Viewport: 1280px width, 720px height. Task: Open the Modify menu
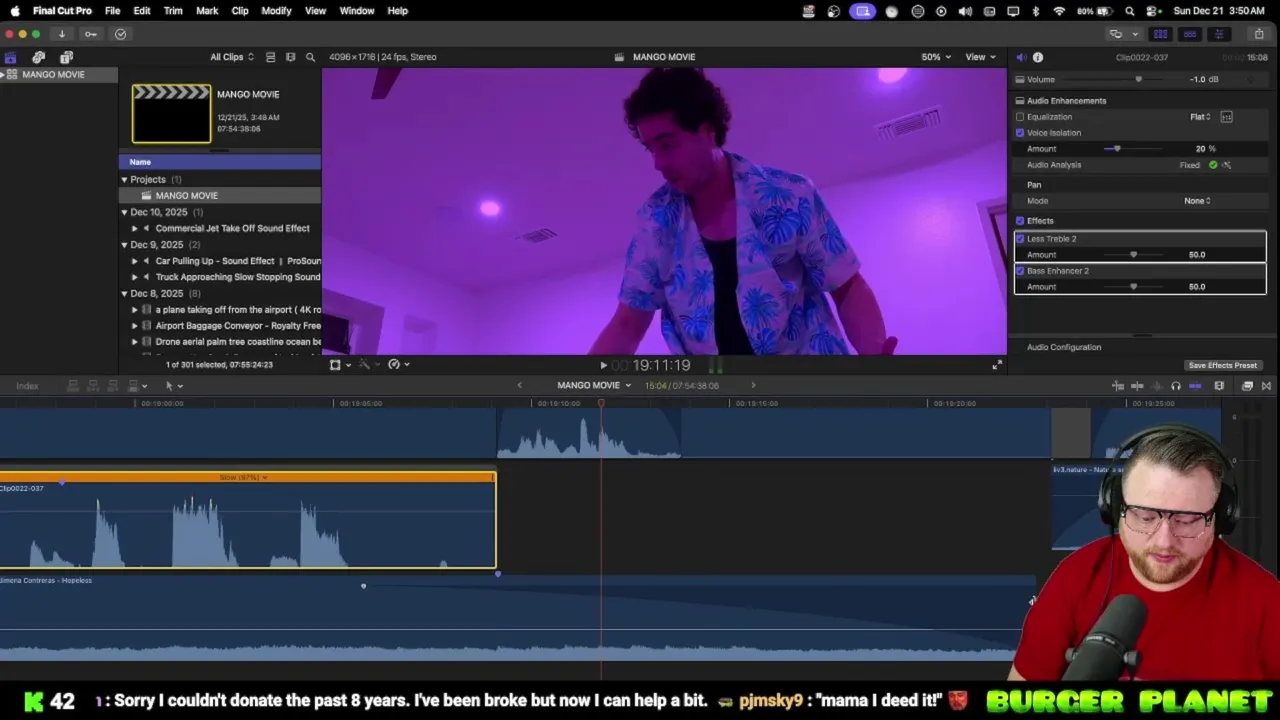pyautogui.click(x=276, y=11)
